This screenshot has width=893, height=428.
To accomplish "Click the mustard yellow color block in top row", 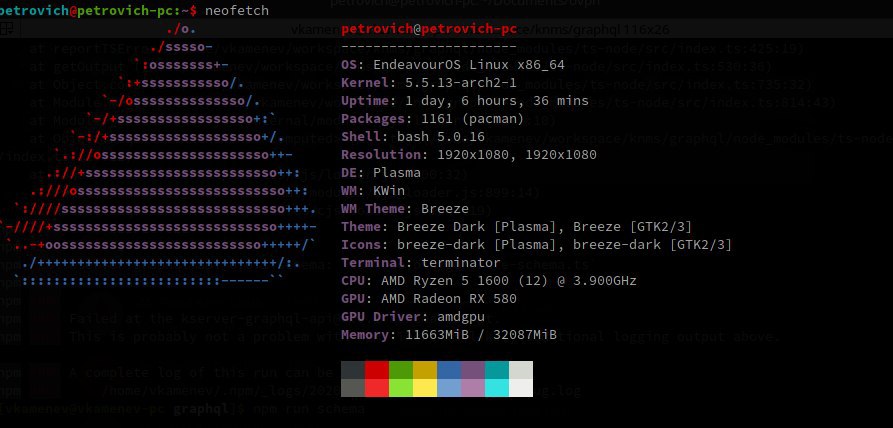I will coord(425,370).
